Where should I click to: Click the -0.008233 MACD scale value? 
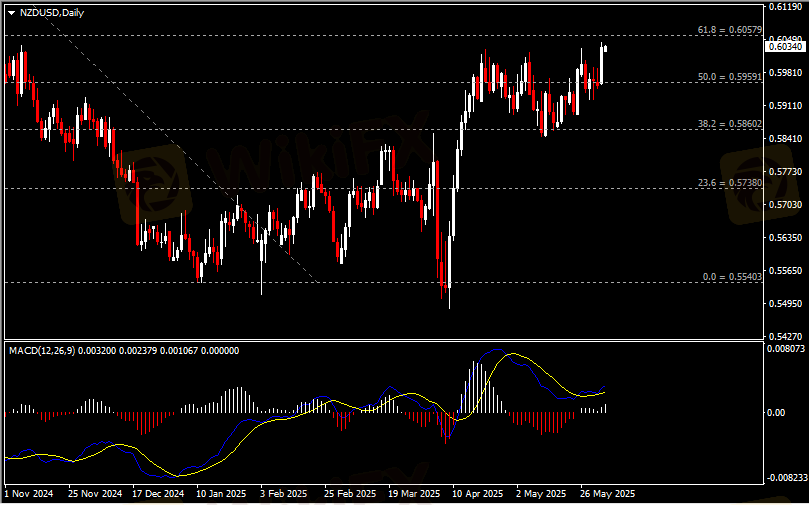click(x=785, y=478)
